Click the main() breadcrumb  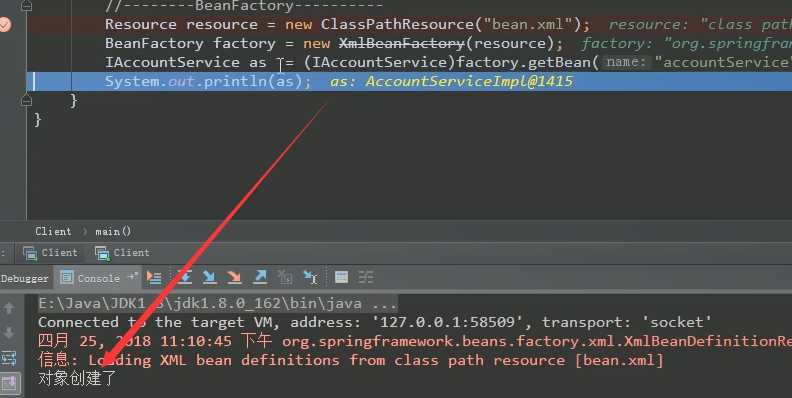[113, 231]
